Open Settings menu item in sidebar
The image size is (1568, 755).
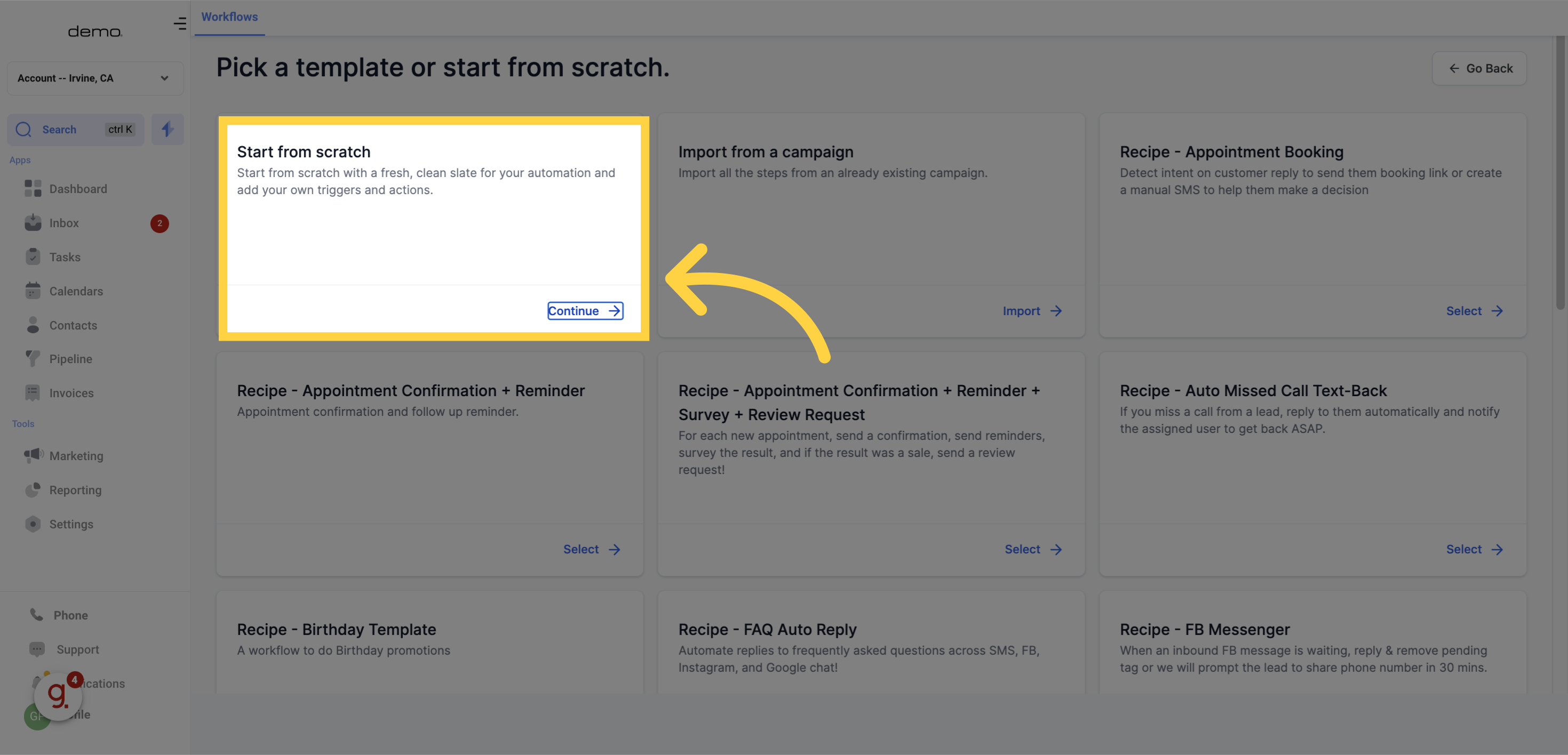pyautogui.click(x=71, y=524)
